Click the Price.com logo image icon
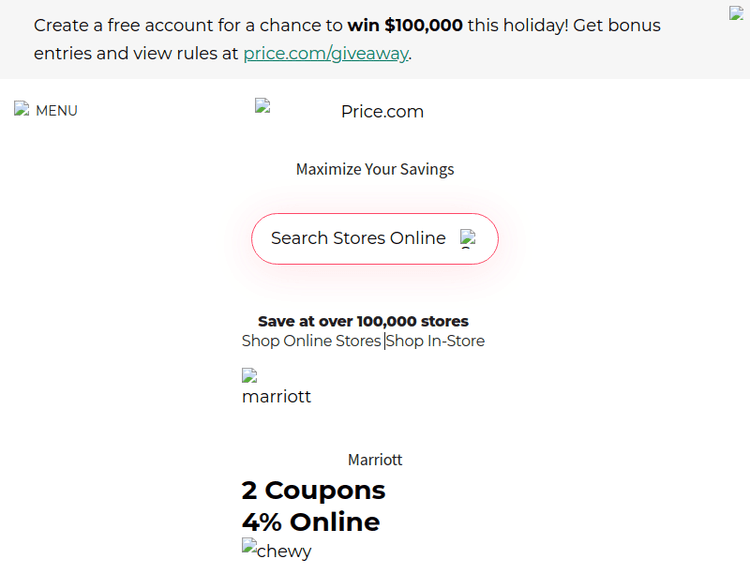The image size is (750, 563). coord(263,105)
